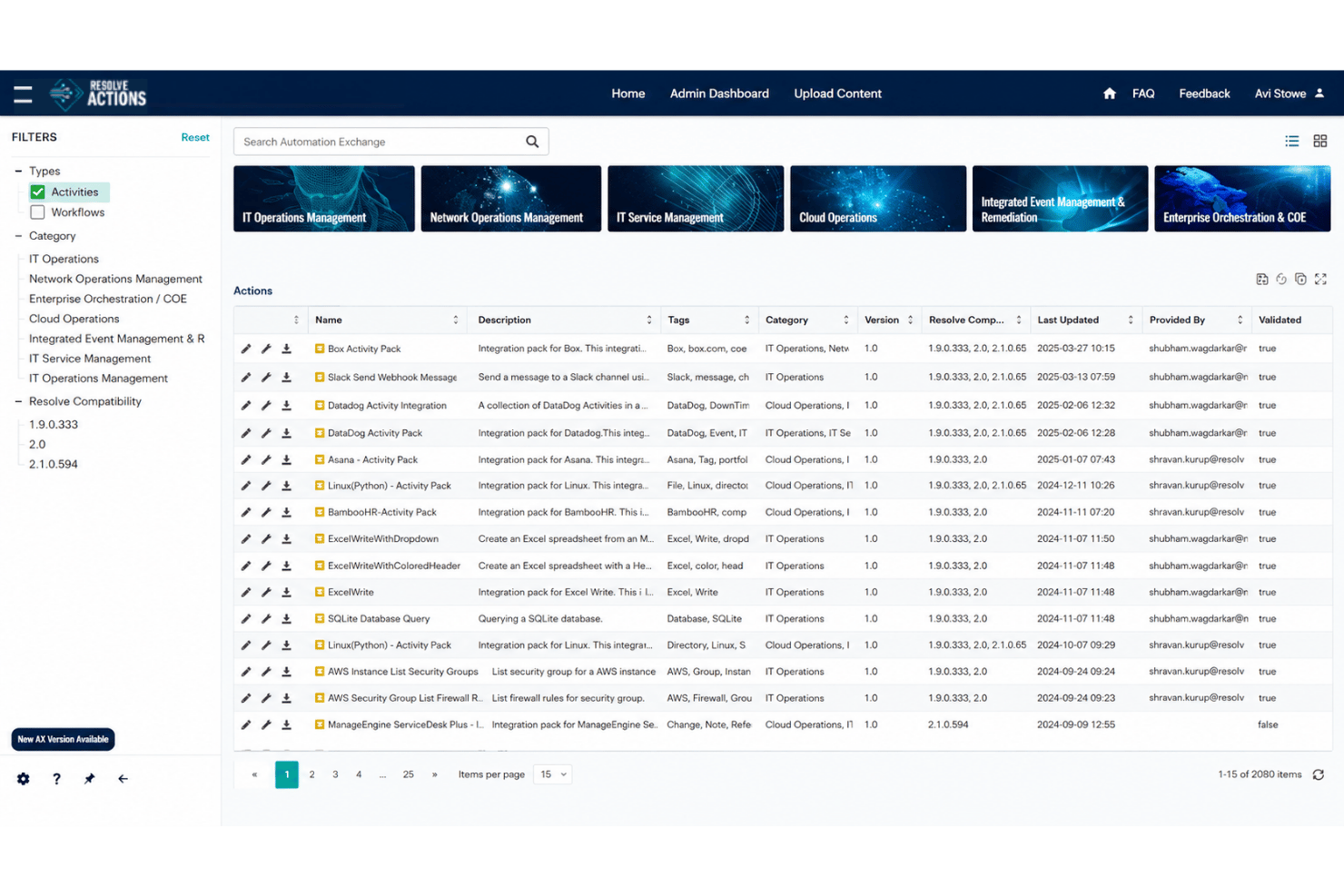The width and height of the screenshot is (1344, 896).
Task: Click the copy icon above the table
Action: click(x=1300, y=280)
